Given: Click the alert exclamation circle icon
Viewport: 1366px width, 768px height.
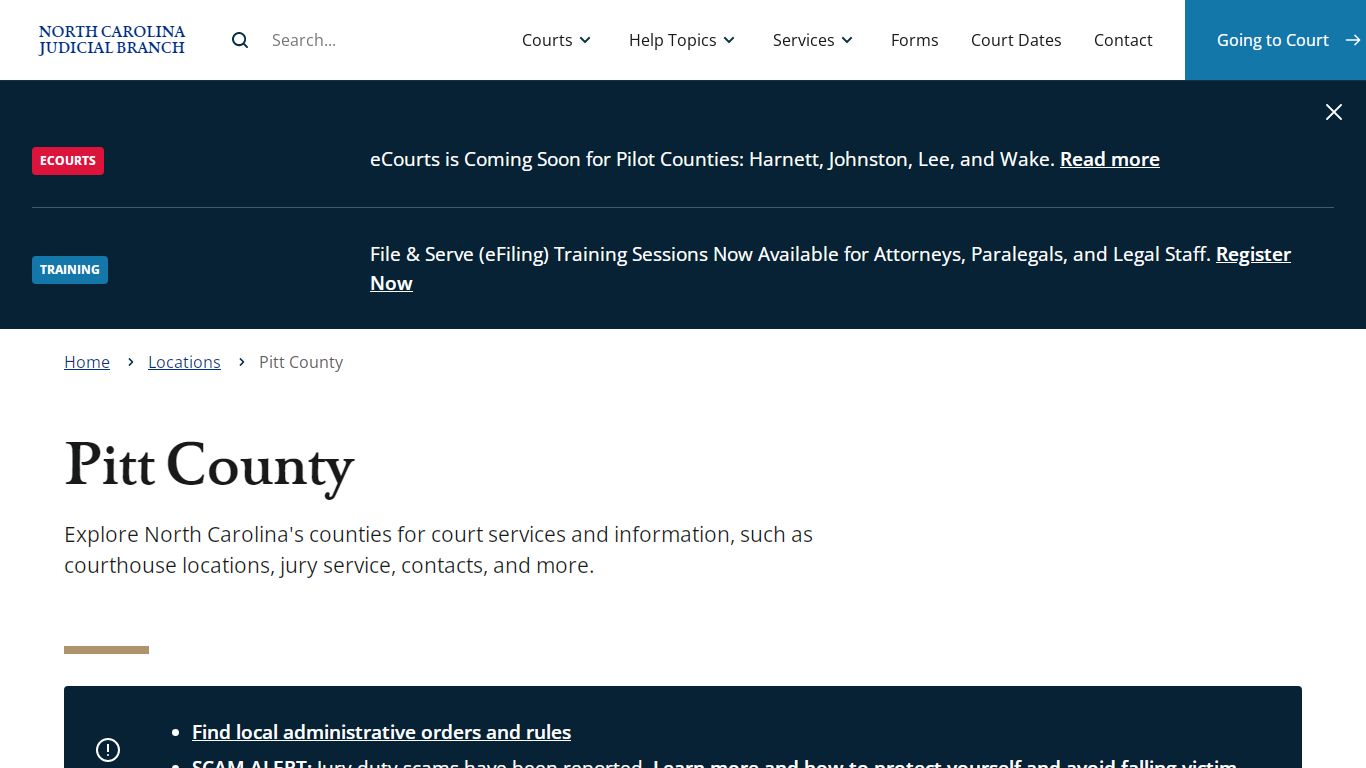Looking at the screenshot, I should coord(108,750).
